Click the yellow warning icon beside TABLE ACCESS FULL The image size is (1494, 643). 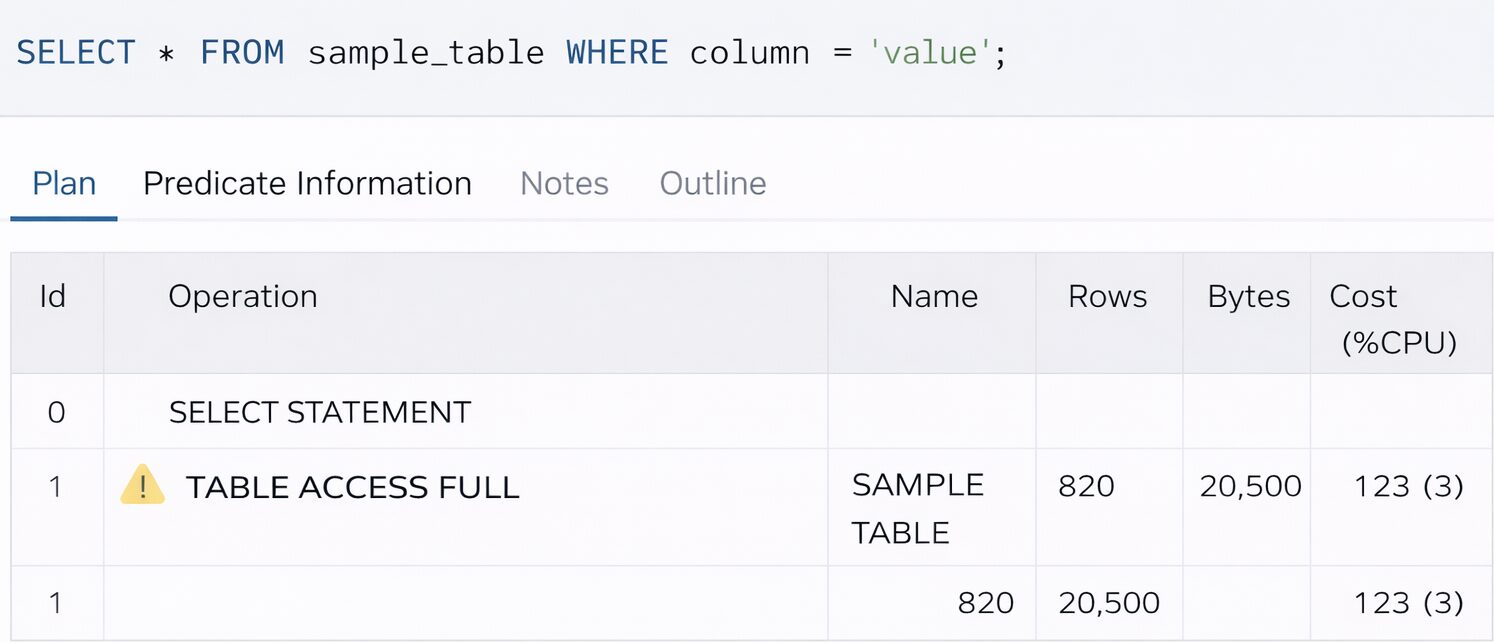point(142,486)
